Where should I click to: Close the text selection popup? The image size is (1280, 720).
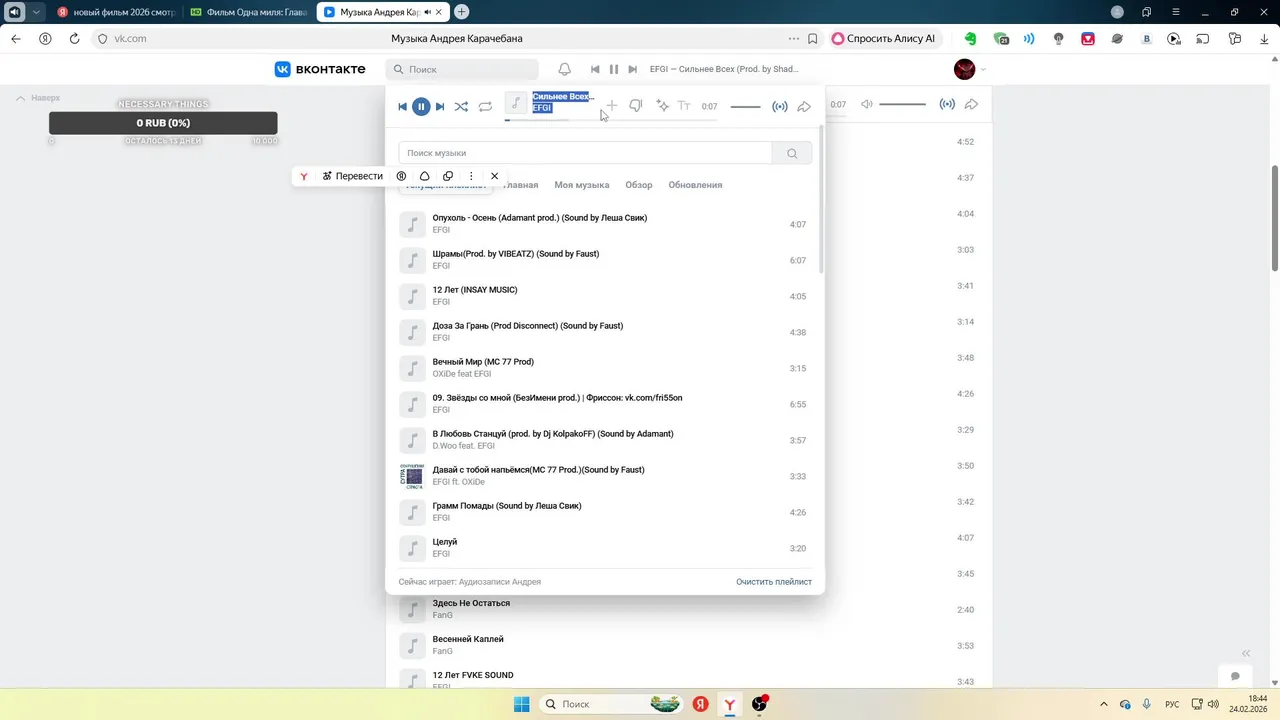tap(494, 176)
